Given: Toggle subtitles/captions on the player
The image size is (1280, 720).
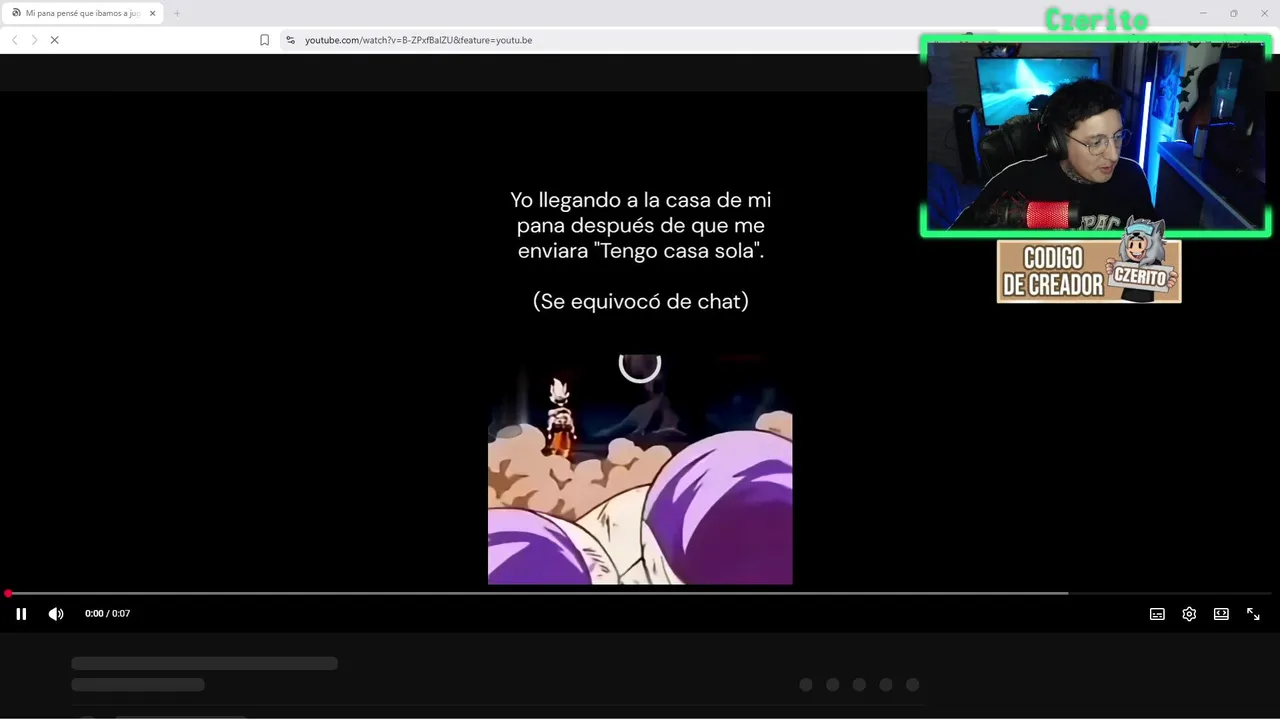Looking at the screenshot, I should pyautogui.click(x=1157, y=614).
